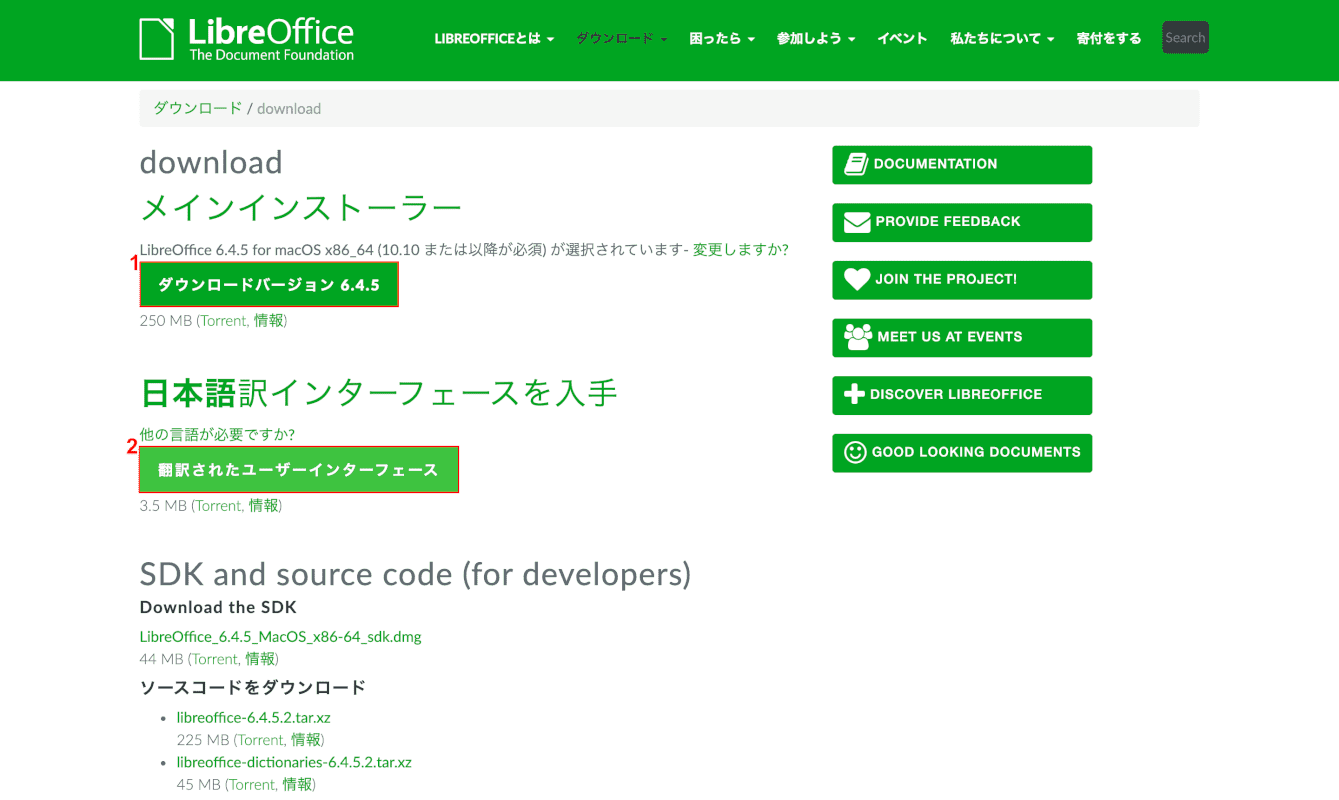
Task: Click the 日本語訳インターフェースを入手 heading
Action: tap(379, 393)
